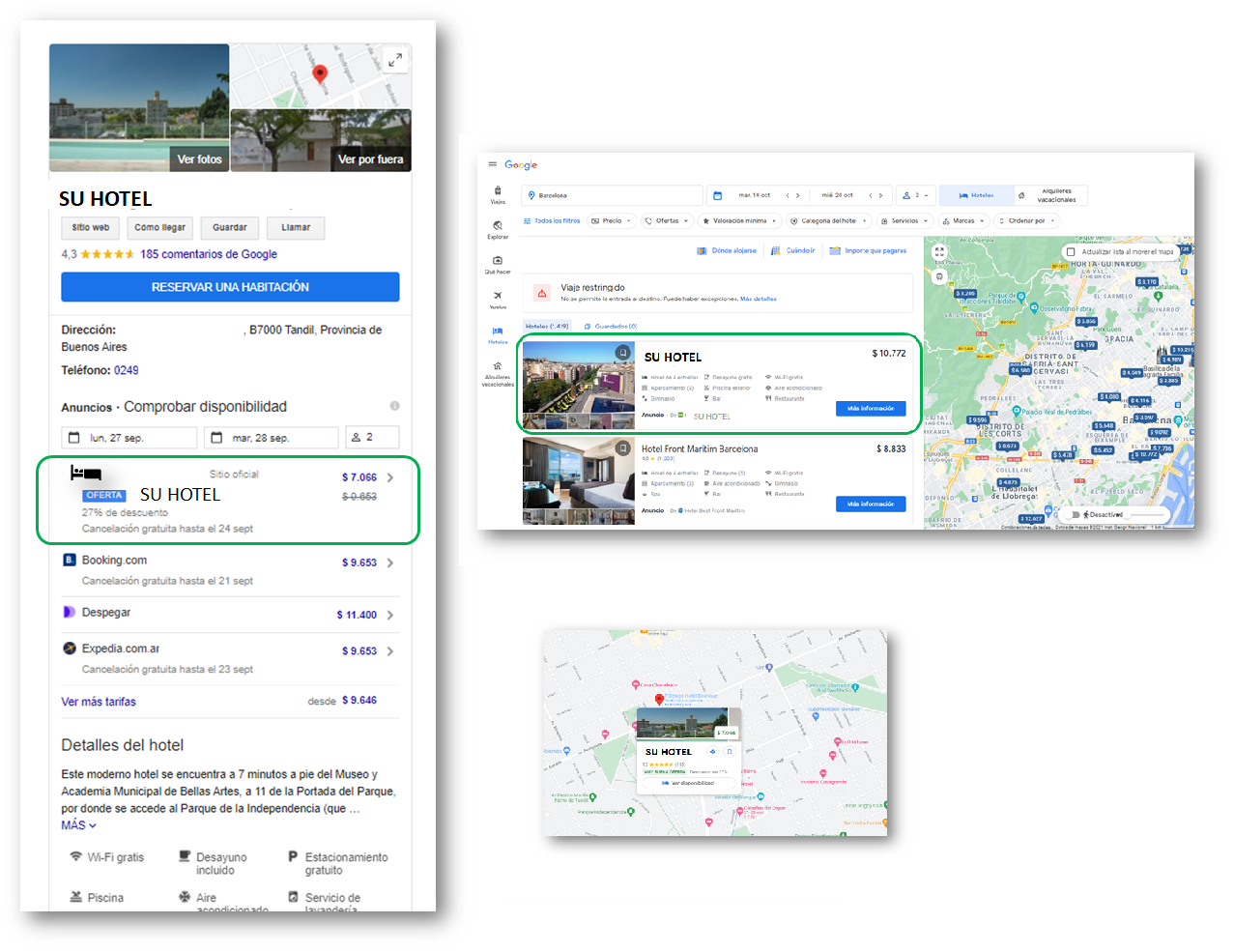
Task: Open 'Vuelos' in the travel sidebar
Action: click(498, 300)
